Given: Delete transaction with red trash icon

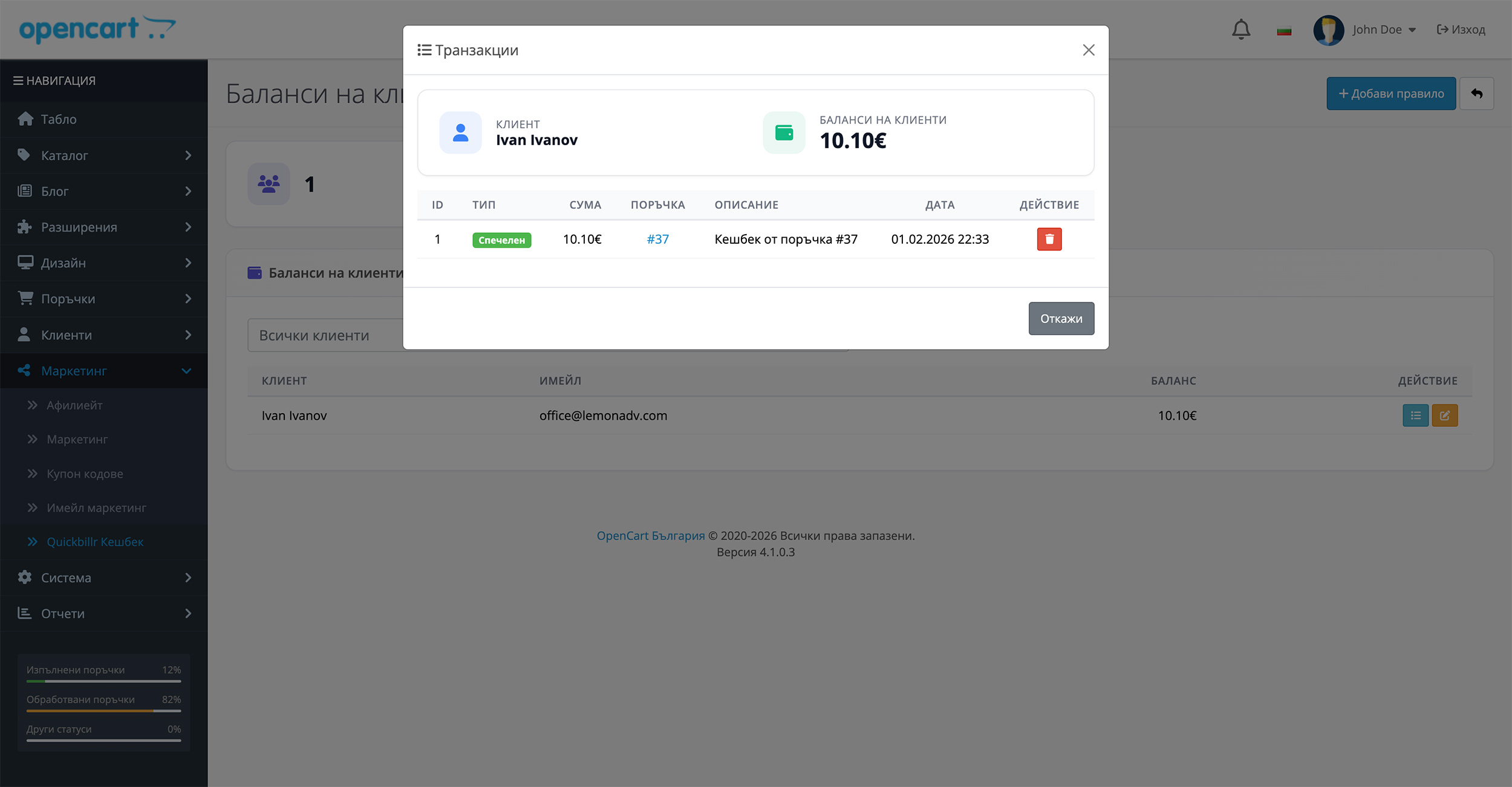Looking at the screenshot, I should (1049, 239).
